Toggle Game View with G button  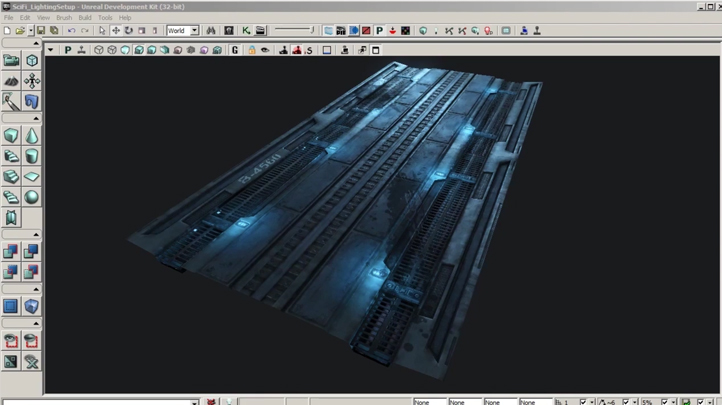tap(235, 50)
